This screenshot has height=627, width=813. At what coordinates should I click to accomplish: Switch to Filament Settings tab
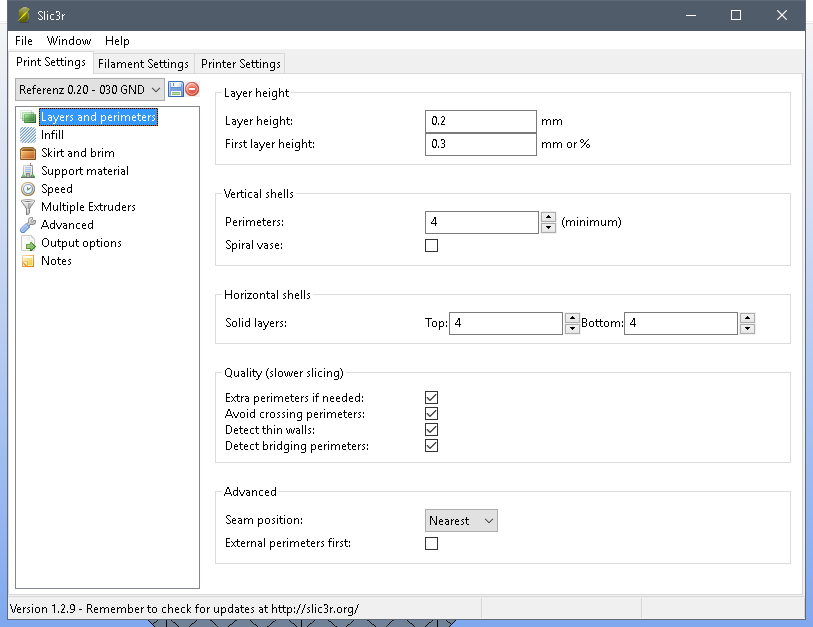tap(143, 64)
